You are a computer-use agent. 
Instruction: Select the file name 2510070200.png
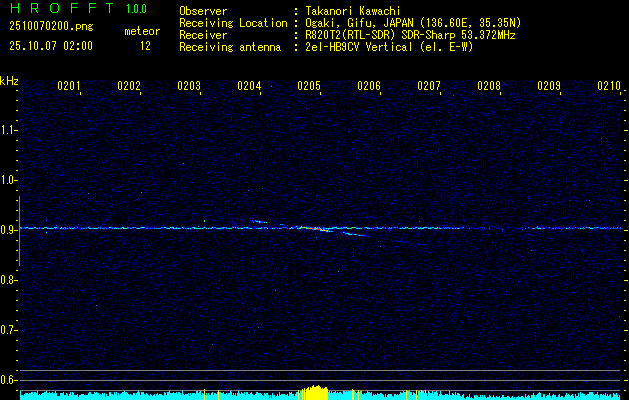[51, 27]
